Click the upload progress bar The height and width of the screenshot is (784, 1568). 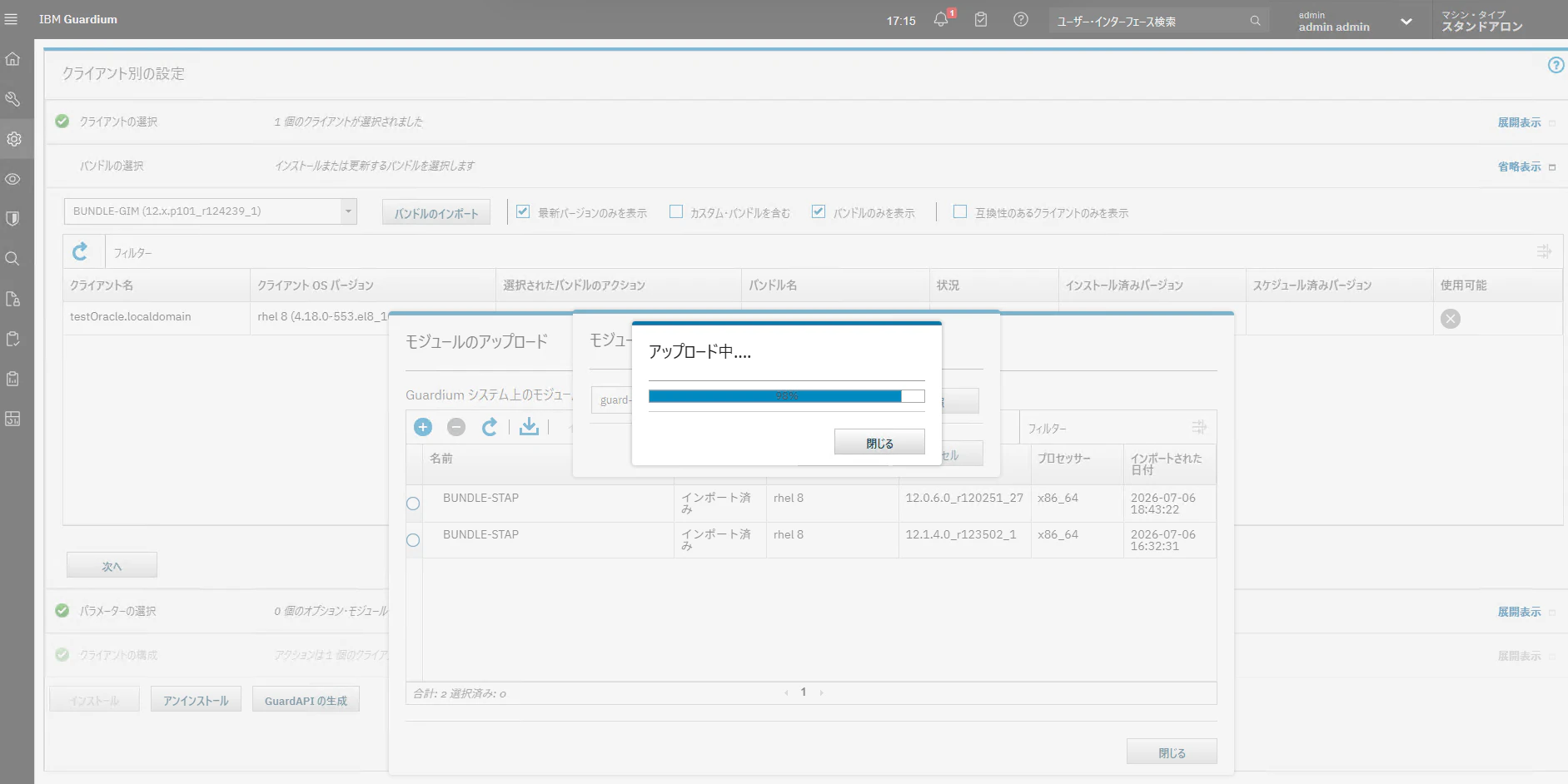click(787, 396)
